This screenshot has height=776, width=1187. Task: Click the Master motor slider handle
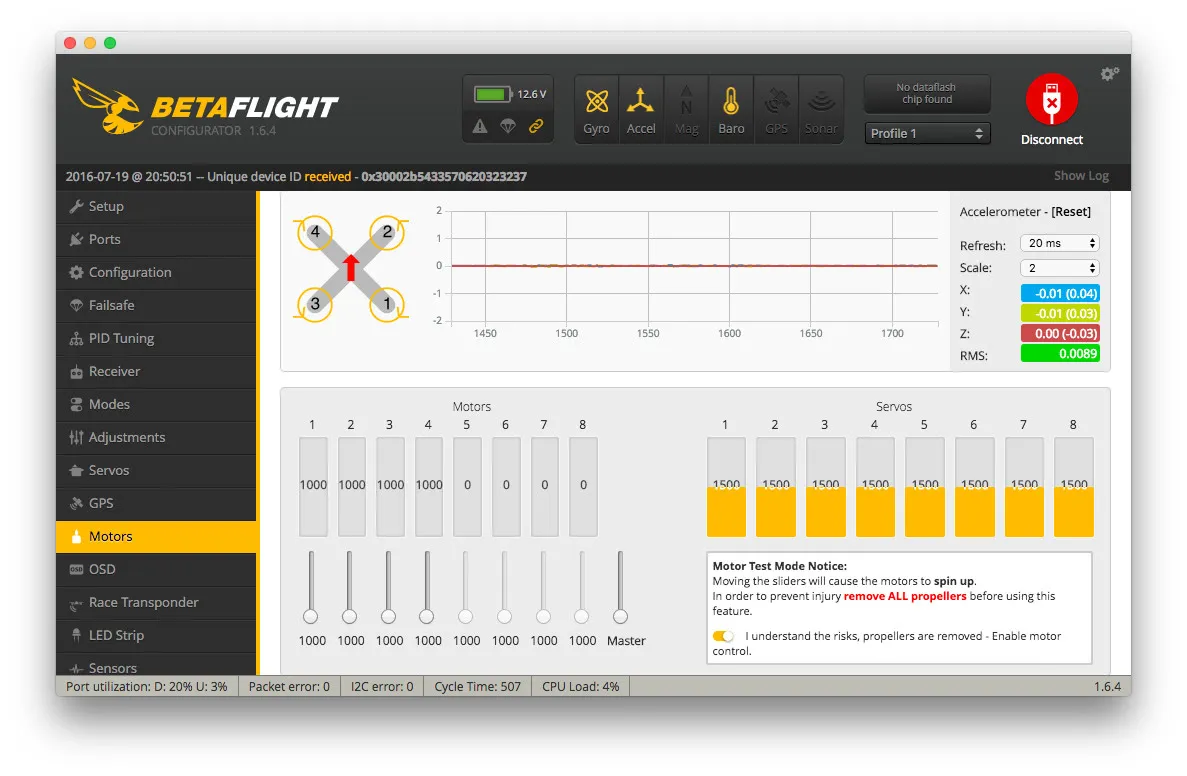tap(621, 616)
